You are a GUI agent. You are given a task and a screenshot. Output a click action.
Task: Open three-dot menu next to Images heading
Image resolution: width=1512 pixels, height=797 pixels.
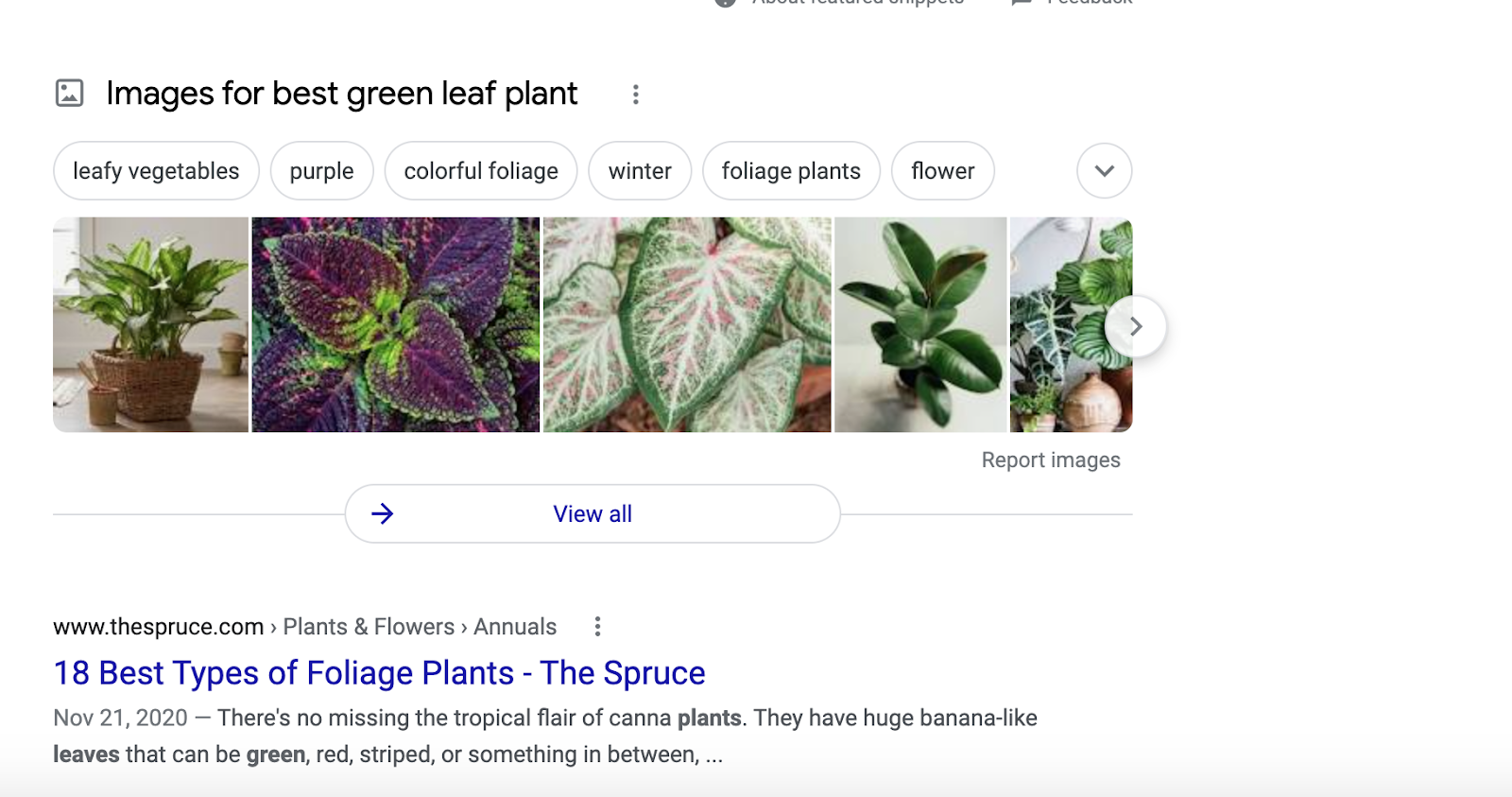coord(636,95)
